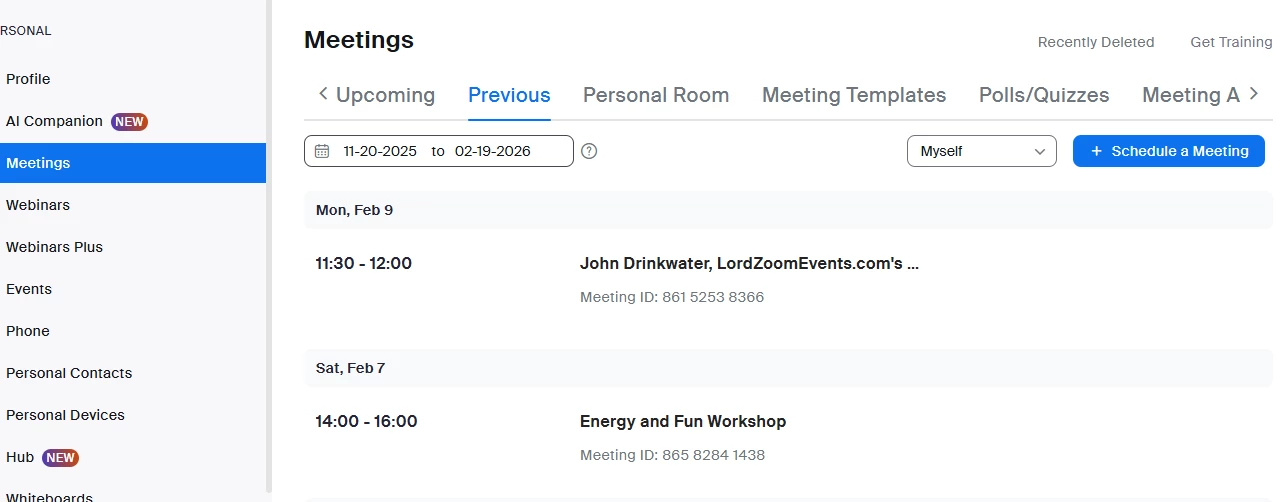Open the Recently Deleted link
Screen dimensions: 1285x502
[x=1095, y=42]
